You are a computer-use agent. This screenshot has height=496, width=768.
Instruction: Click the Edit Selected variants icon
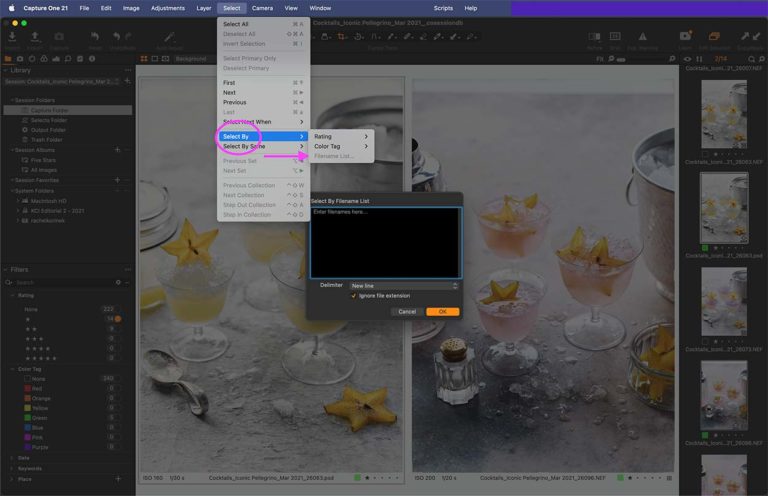(714, 37)
